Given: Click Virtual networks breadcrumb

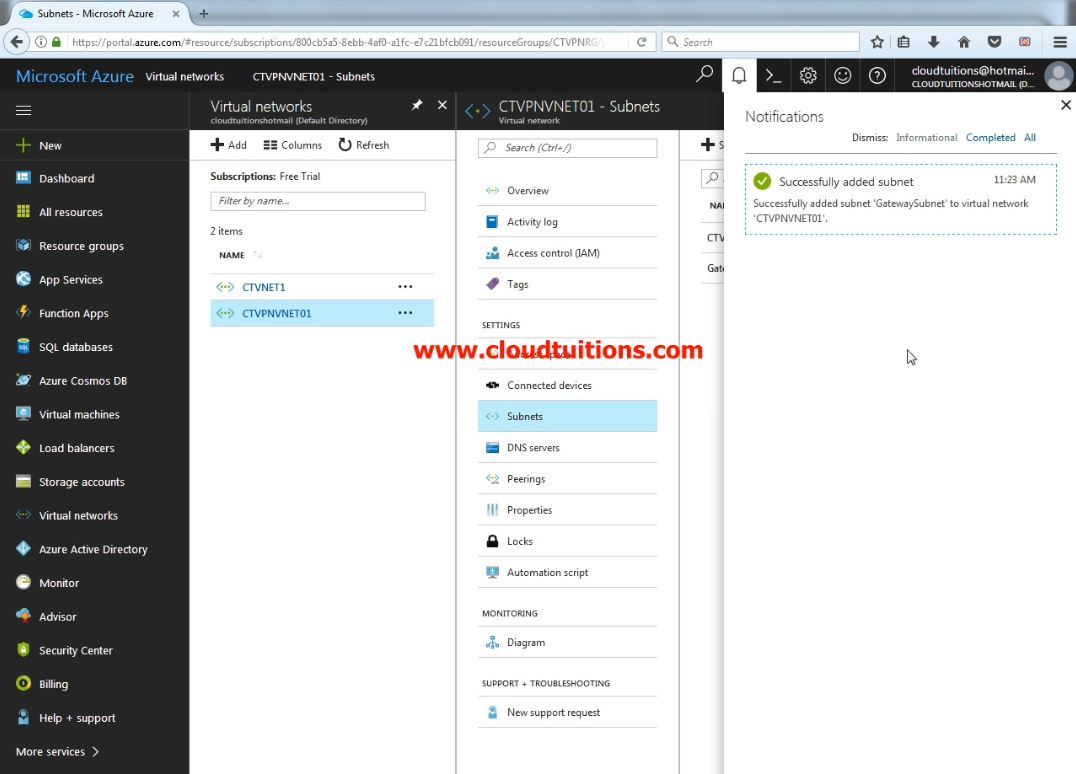Looking at the screenshot, I should coord(185,76).
